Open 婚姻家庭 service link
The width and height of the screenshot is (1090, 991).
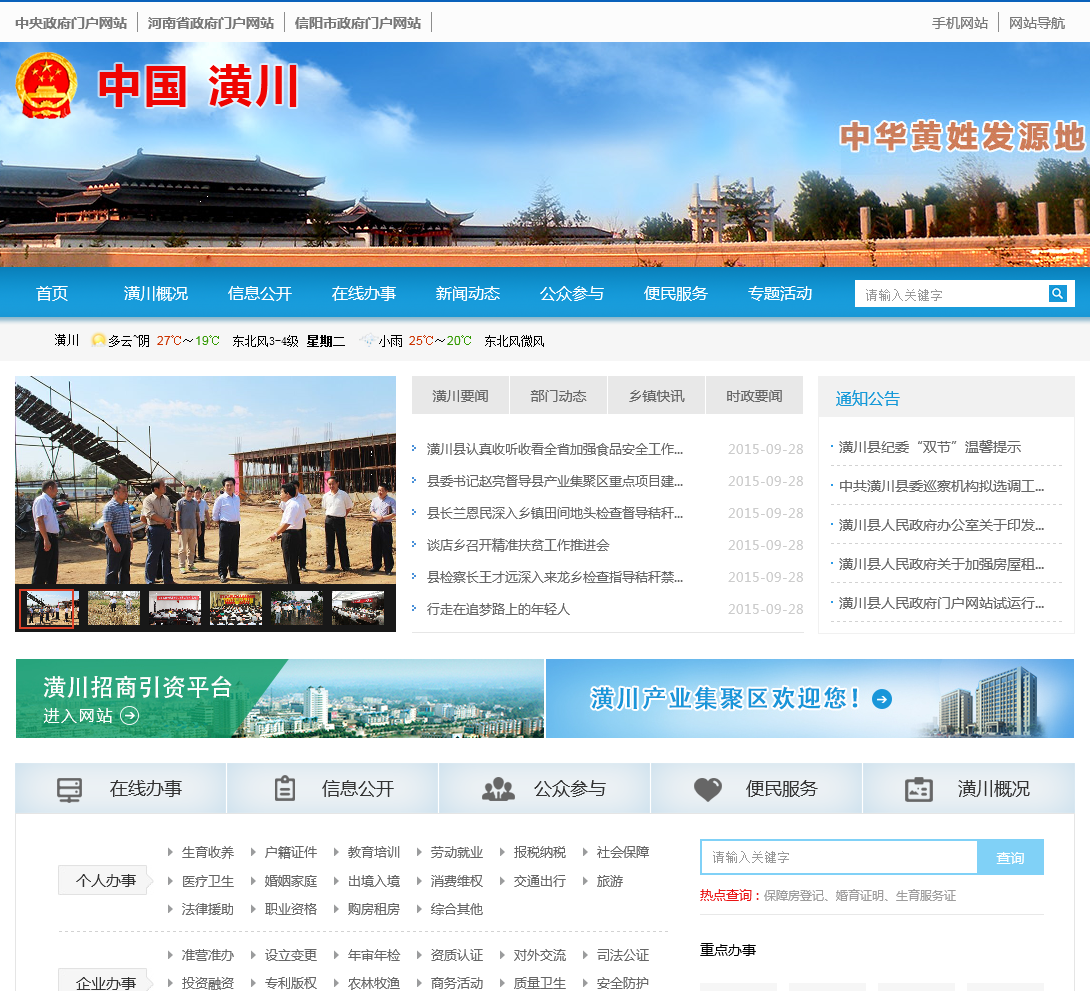click(x=291, y=881)
